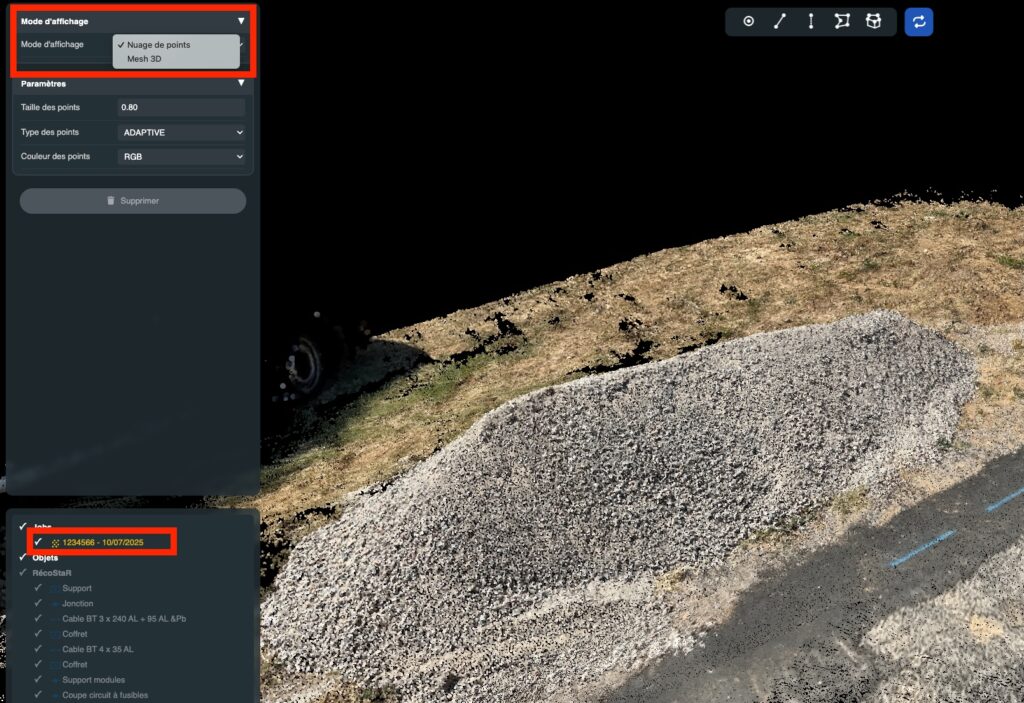Toggle the Jonction layer checkmark
The image size is (1024, 703).
tap(38, 603)
